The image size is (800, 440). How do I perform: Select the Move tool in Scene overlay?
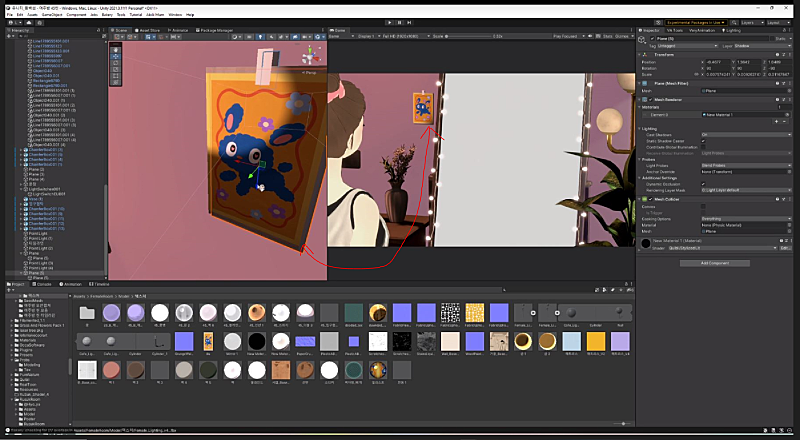pos(114,55)
